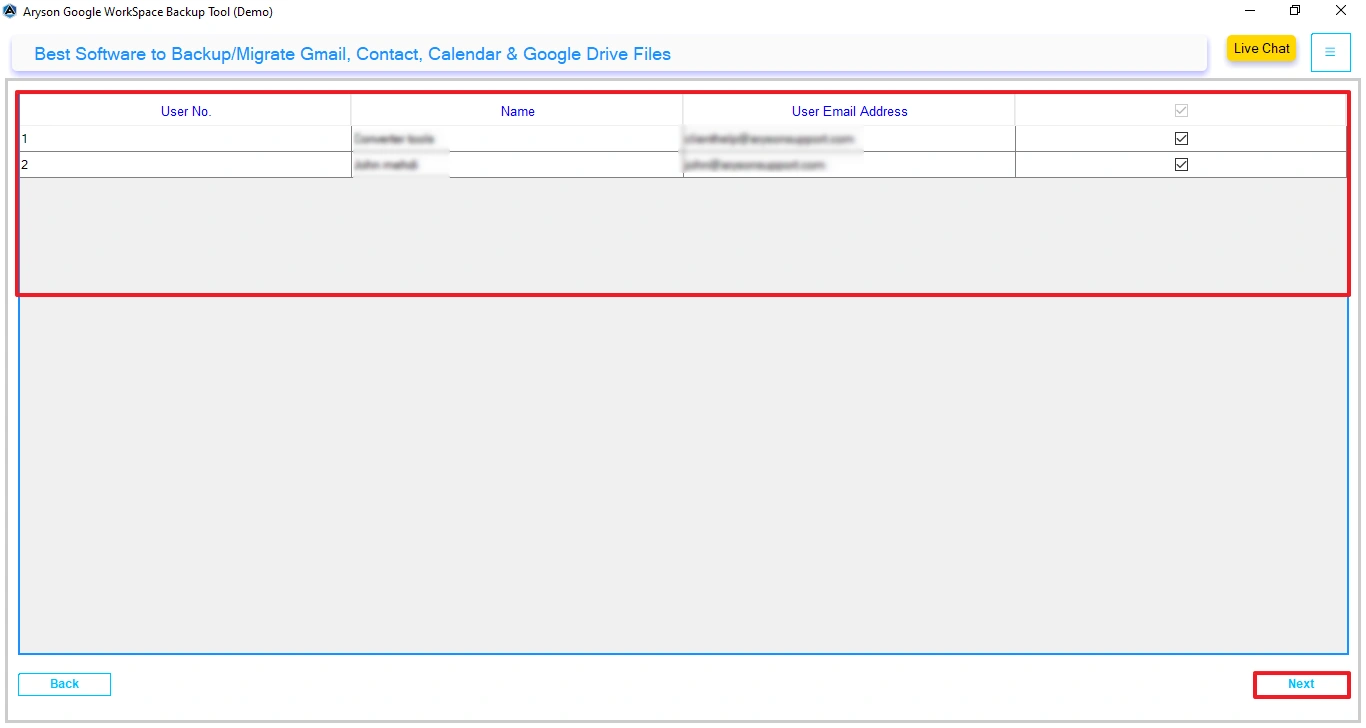Click the blue software title banner text
The image size is (1366, 728).
pyautogui.click(x=352, y=54)
